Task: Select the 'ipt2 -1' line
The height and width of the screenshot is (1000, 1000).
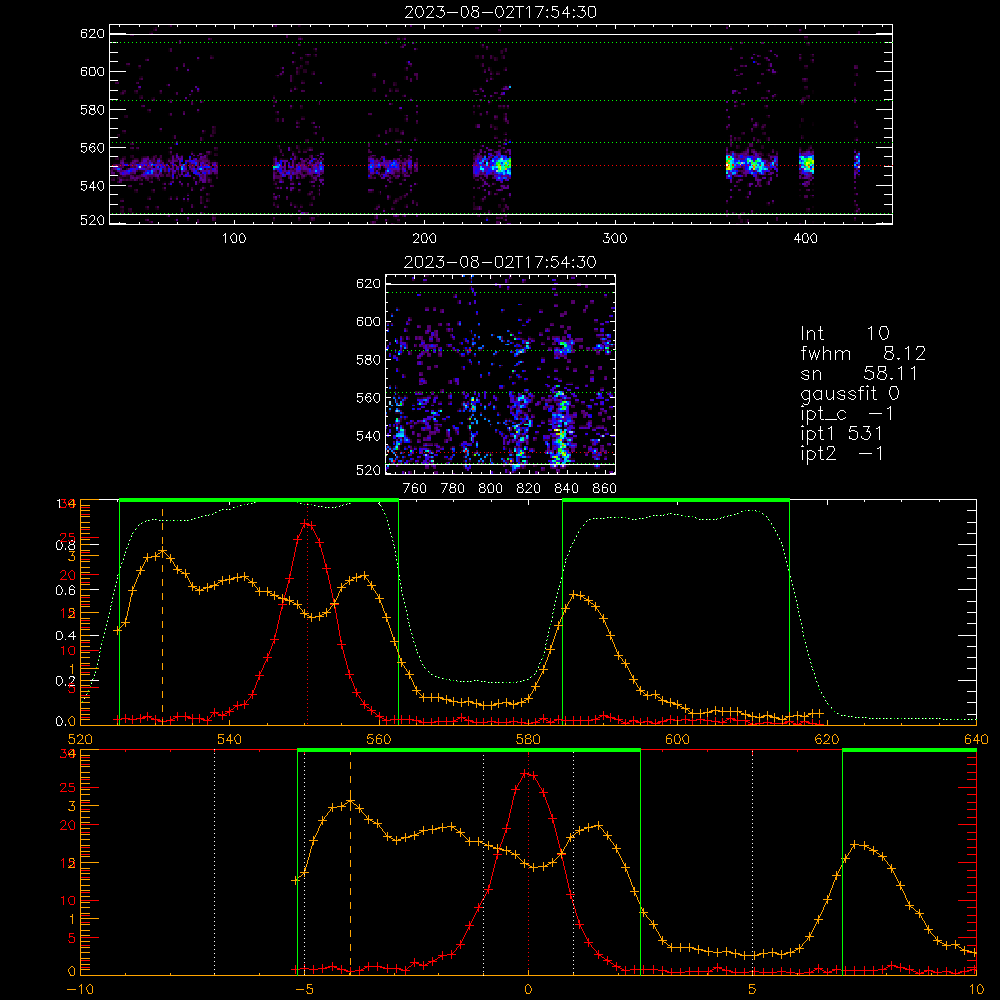Action: point(842,453)
